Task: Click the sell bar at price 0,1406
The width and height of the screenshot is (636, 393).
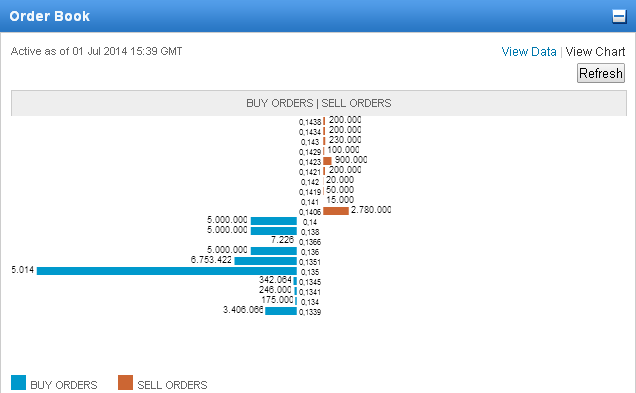Action: pyautogui.click(x=336, y=211)
